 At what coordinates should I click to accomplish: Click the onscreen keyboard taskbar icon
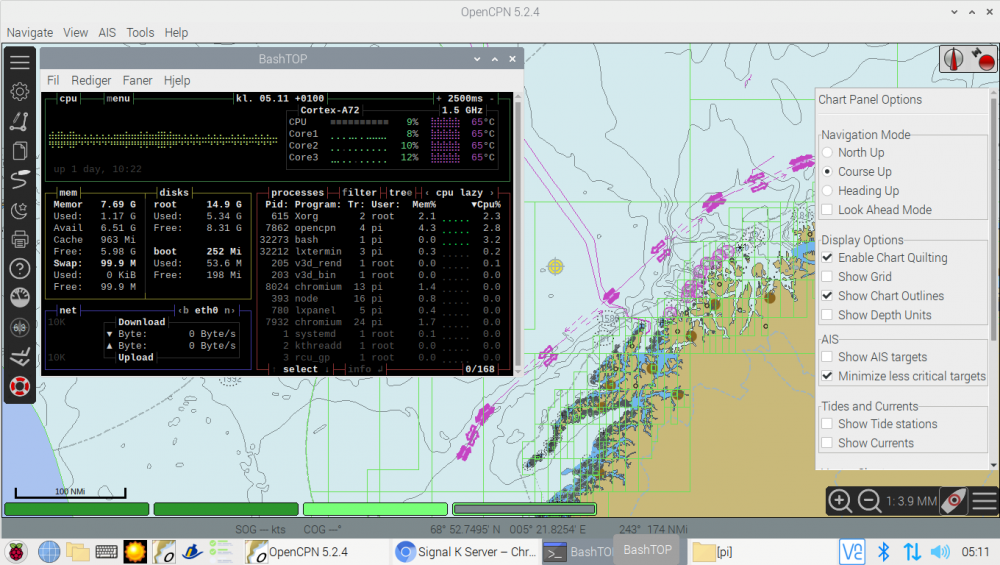106,552
